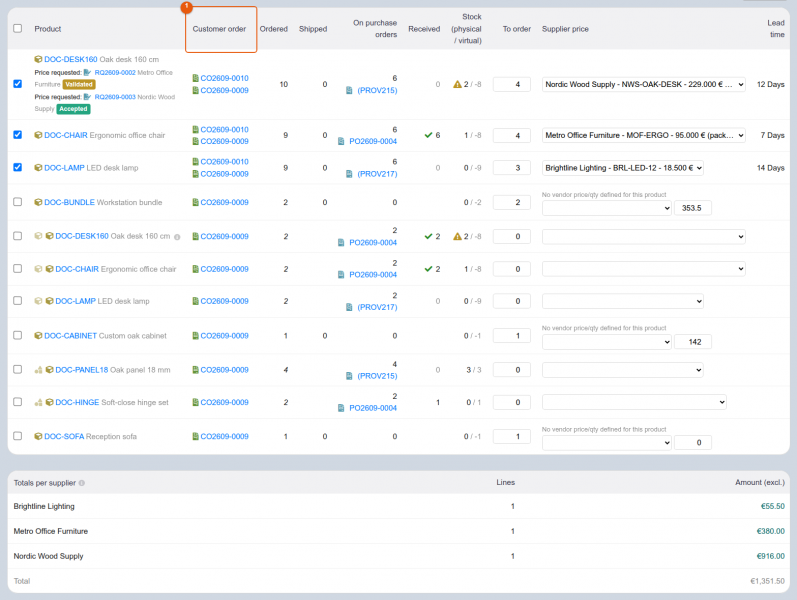This screenshot has width=797, height=600.
Task: Click the warning triangle in first DOC-DESK160 stock cell
Action: pos(457,84)
